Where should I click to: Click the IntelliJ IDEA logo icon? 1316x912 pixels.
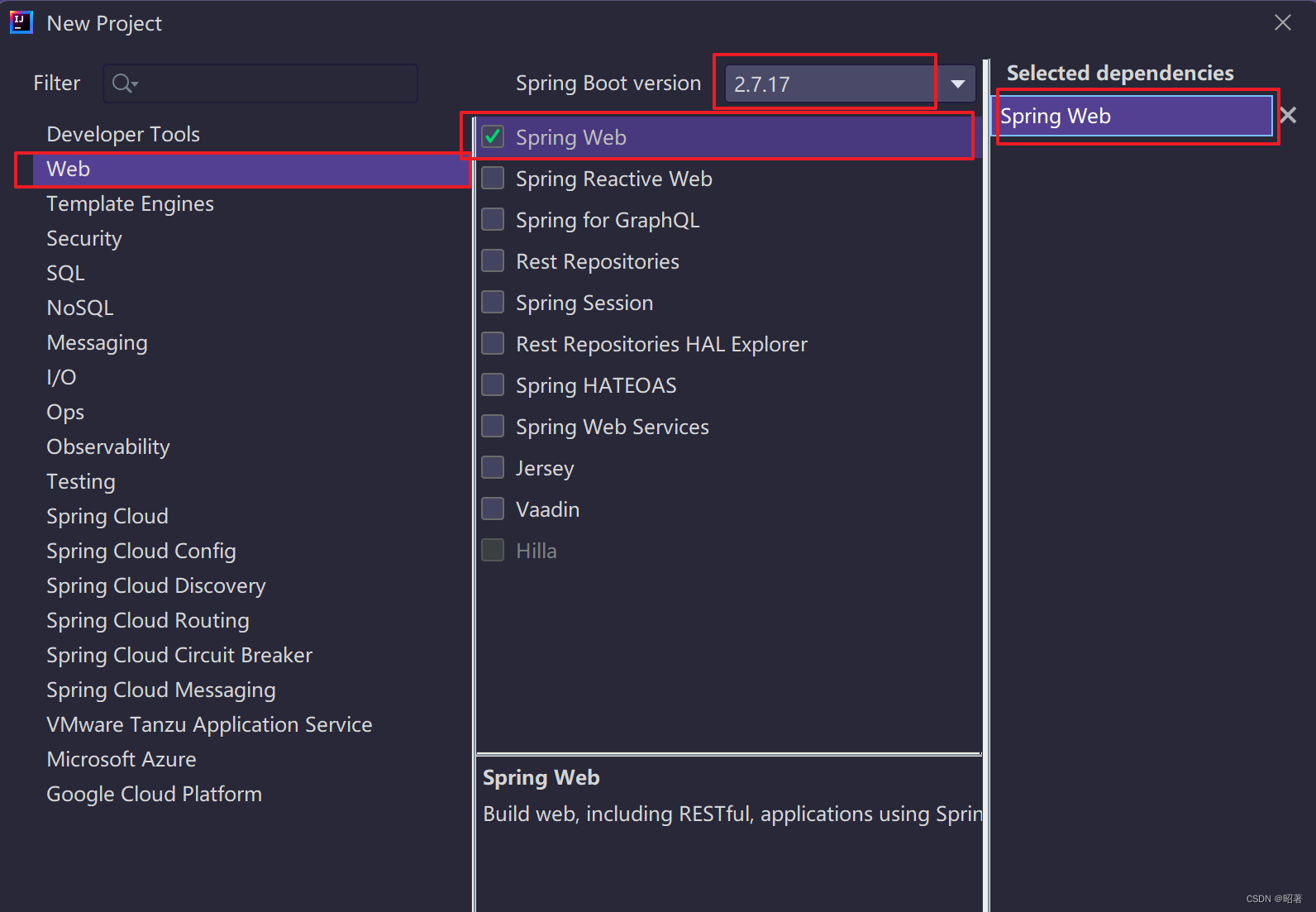21,22
